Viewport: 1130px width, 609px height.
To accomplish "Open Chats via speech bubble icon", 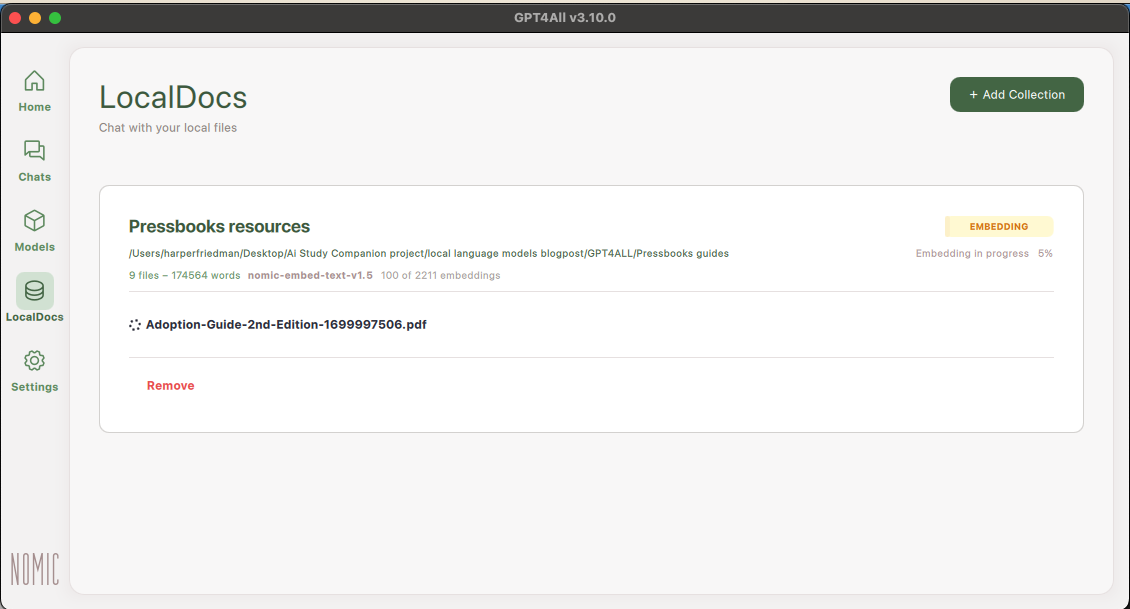I will tap(34, 151).
